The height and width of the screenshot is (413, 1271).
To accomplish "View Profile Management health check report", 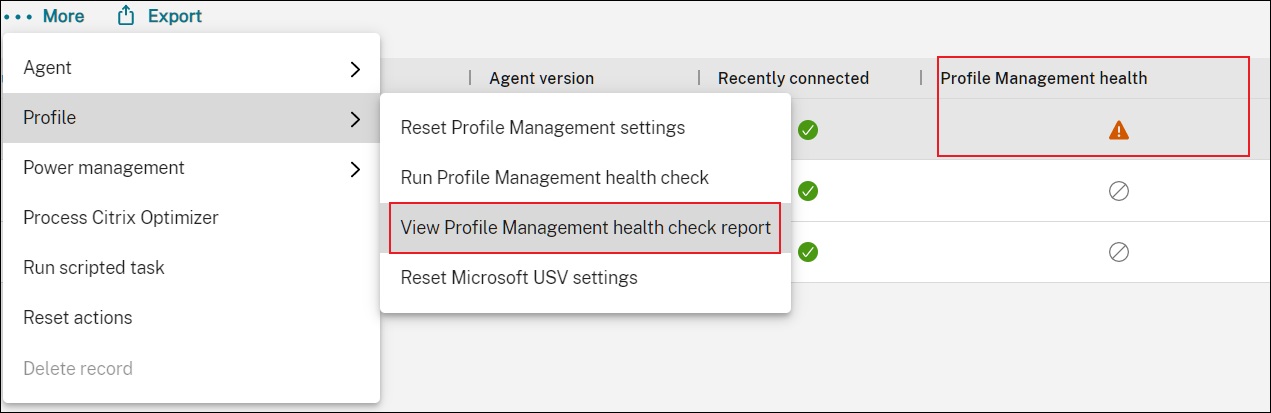I will tap(585, 227).
